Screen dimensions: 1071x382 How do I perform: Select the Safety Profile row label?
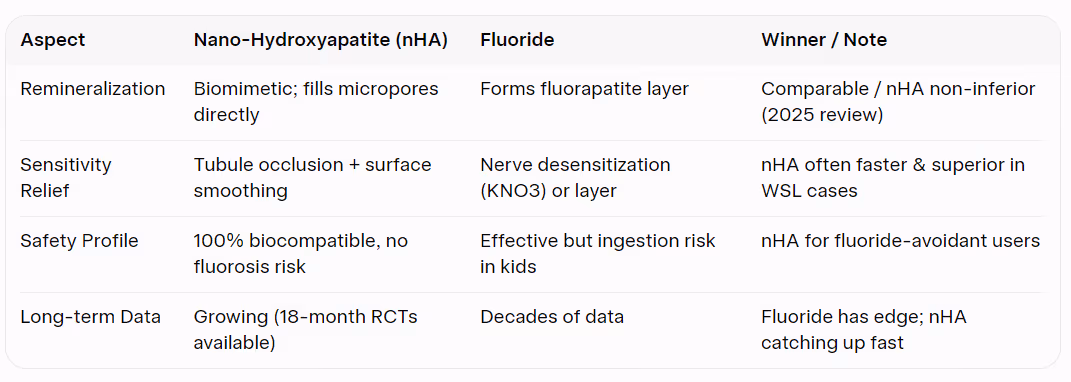(x=79, y=241)
